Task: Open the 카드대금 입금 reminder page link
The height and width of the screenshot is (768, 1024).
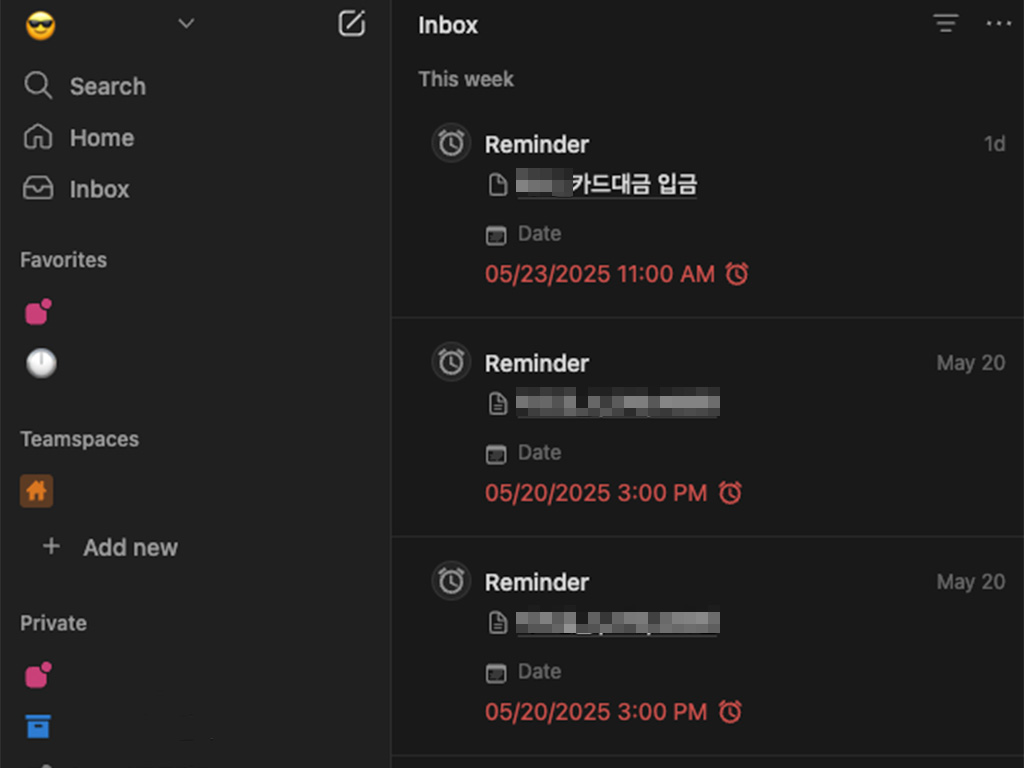Action: pos(606,184)
